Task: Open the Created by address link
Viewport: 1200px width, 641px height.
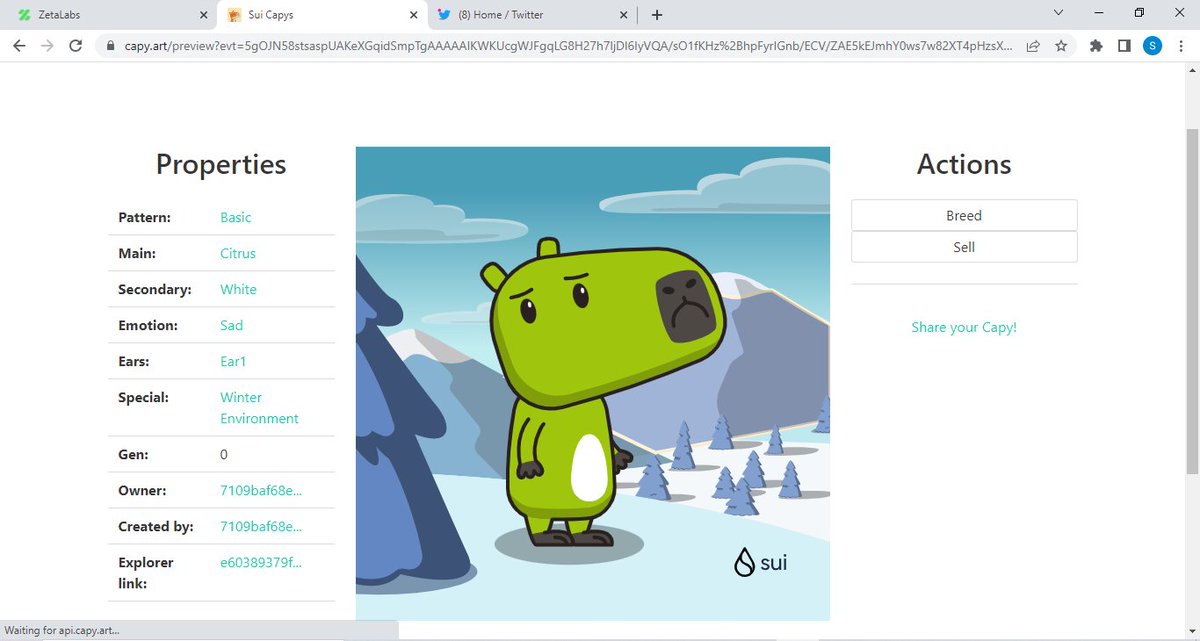Action: click(x=261, y=526)
